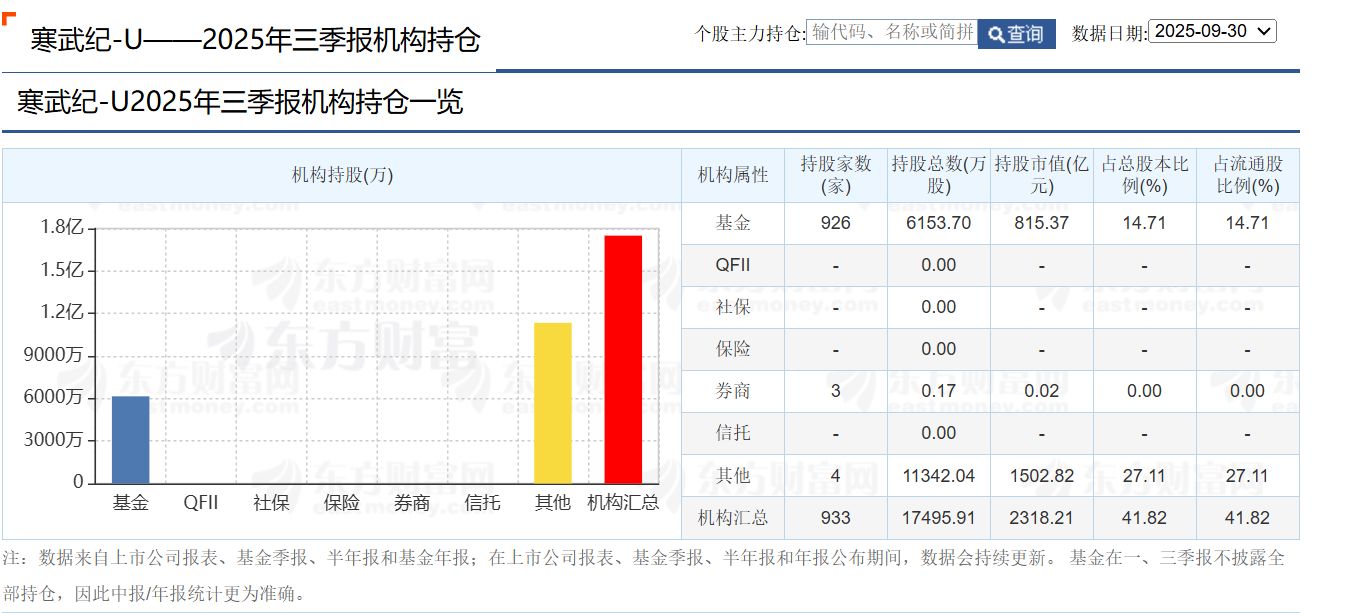
Task: Click the value 2318.21 in 机构汇总 row
Action: point(1042,517)
